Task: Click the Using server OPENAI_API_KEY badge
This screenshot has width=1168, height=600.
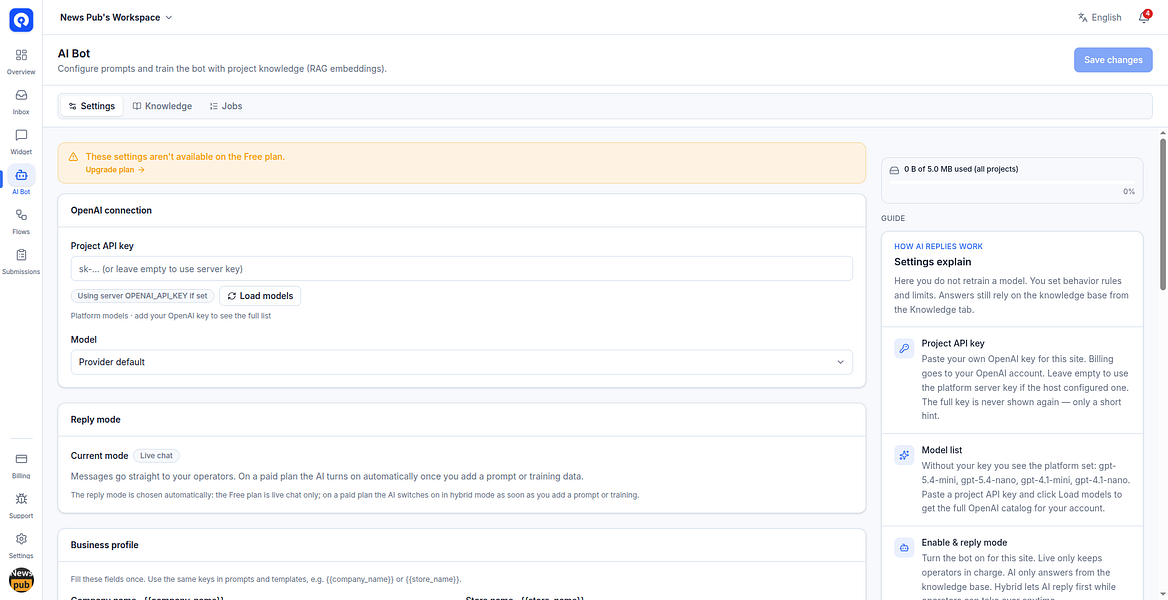Action: pos(142,296)
